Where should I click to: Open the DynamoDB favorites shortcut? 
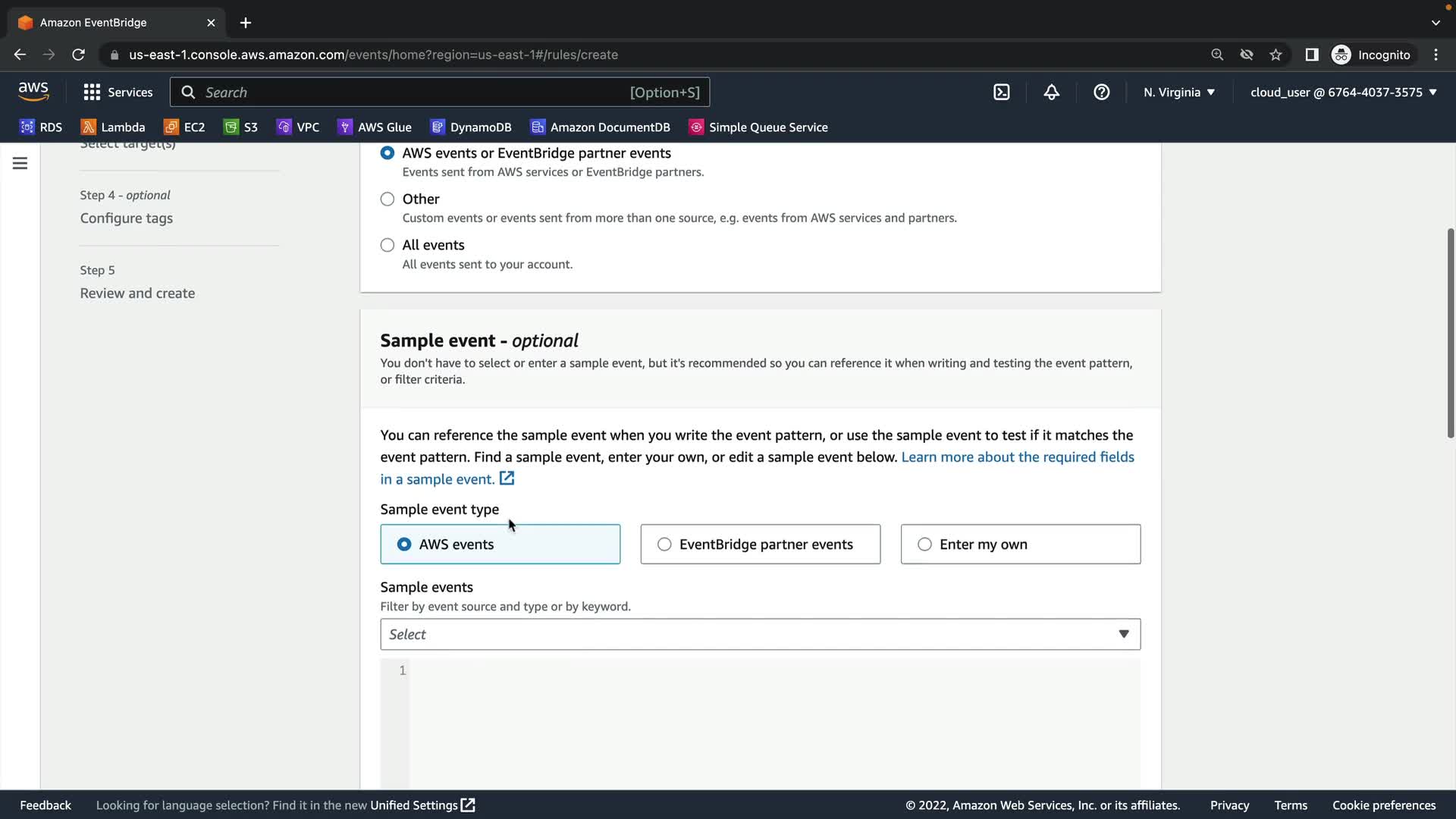pos(471,127)
